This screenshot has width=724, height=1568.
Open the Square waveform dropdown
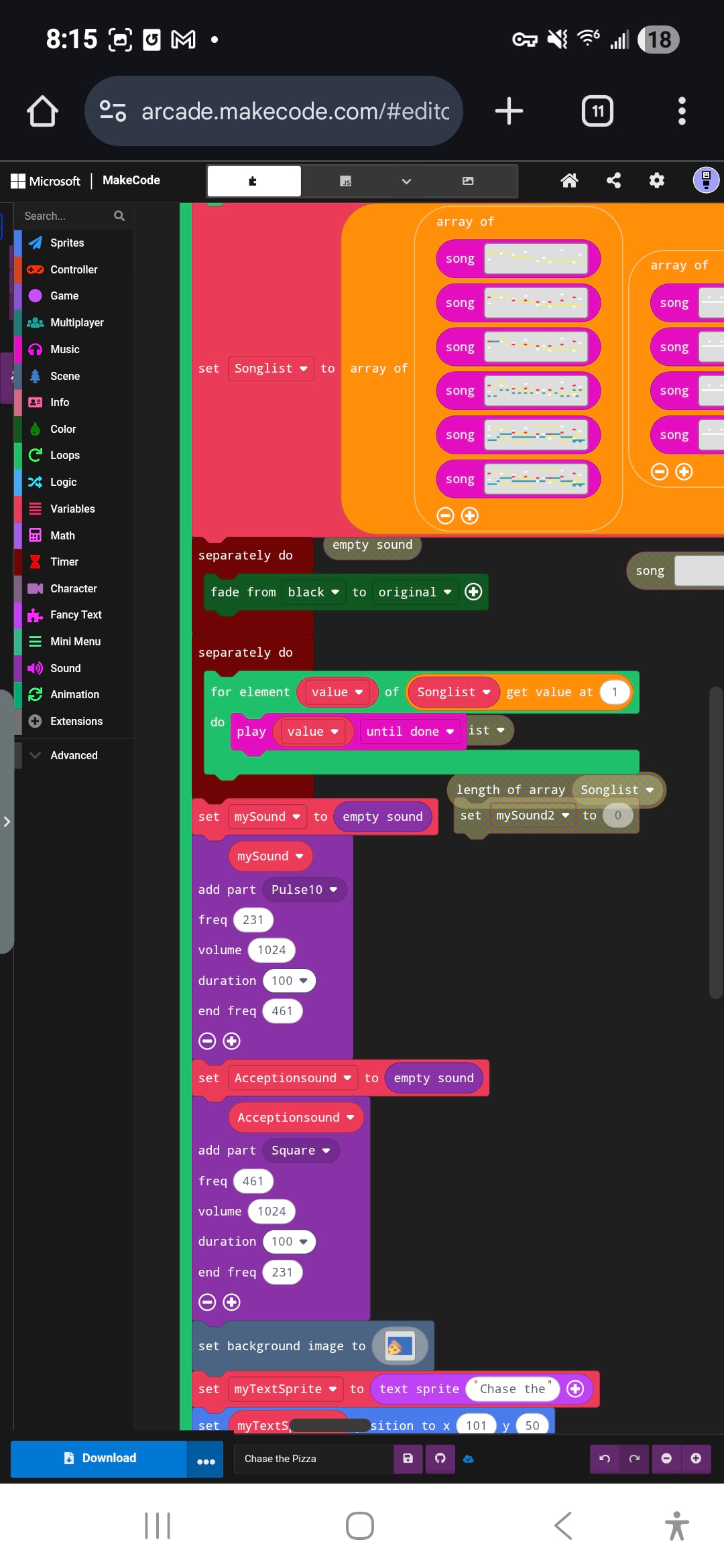[301, 1150]
